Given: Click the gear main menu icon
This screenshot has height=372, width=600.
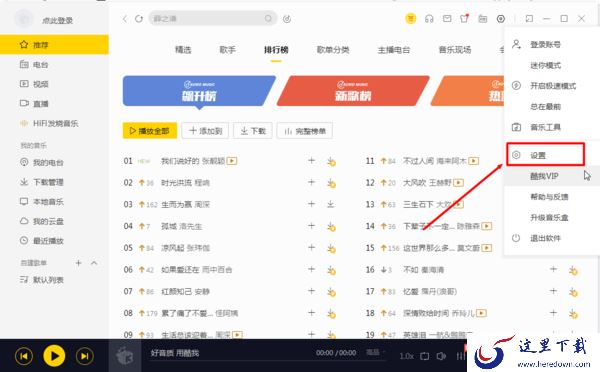Looking at the screenshot, I should pos(501,18).
